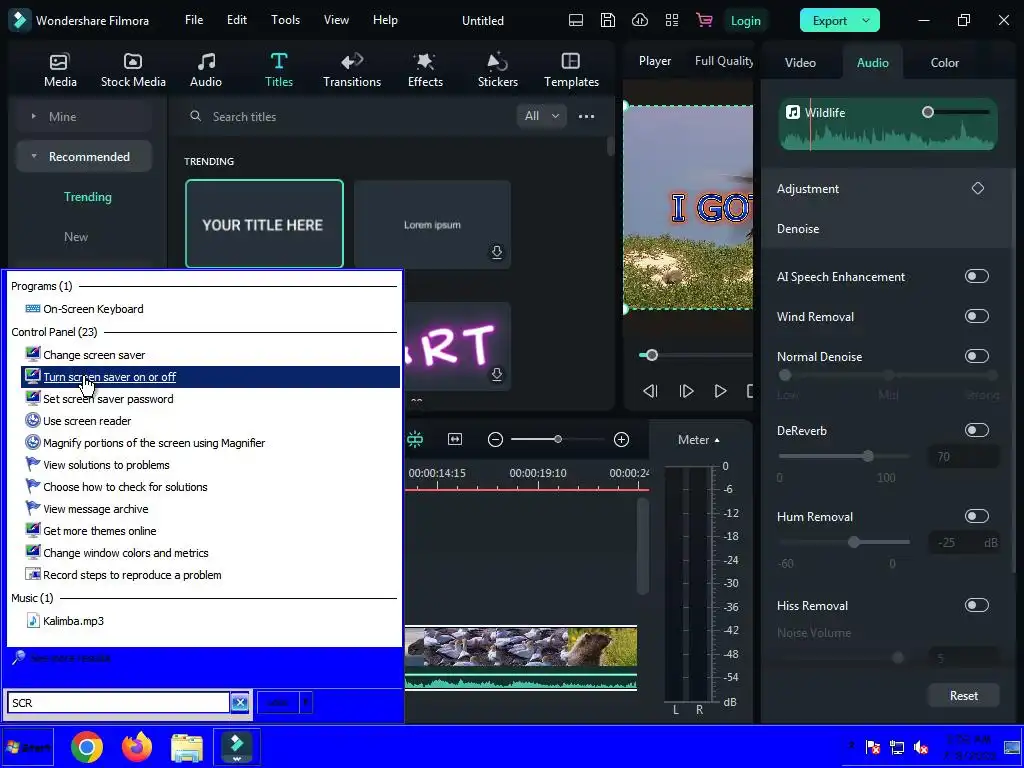Viewport: 1024px width, 768px height.
Task: Click See more results link
Action: [x=70, y=658]
